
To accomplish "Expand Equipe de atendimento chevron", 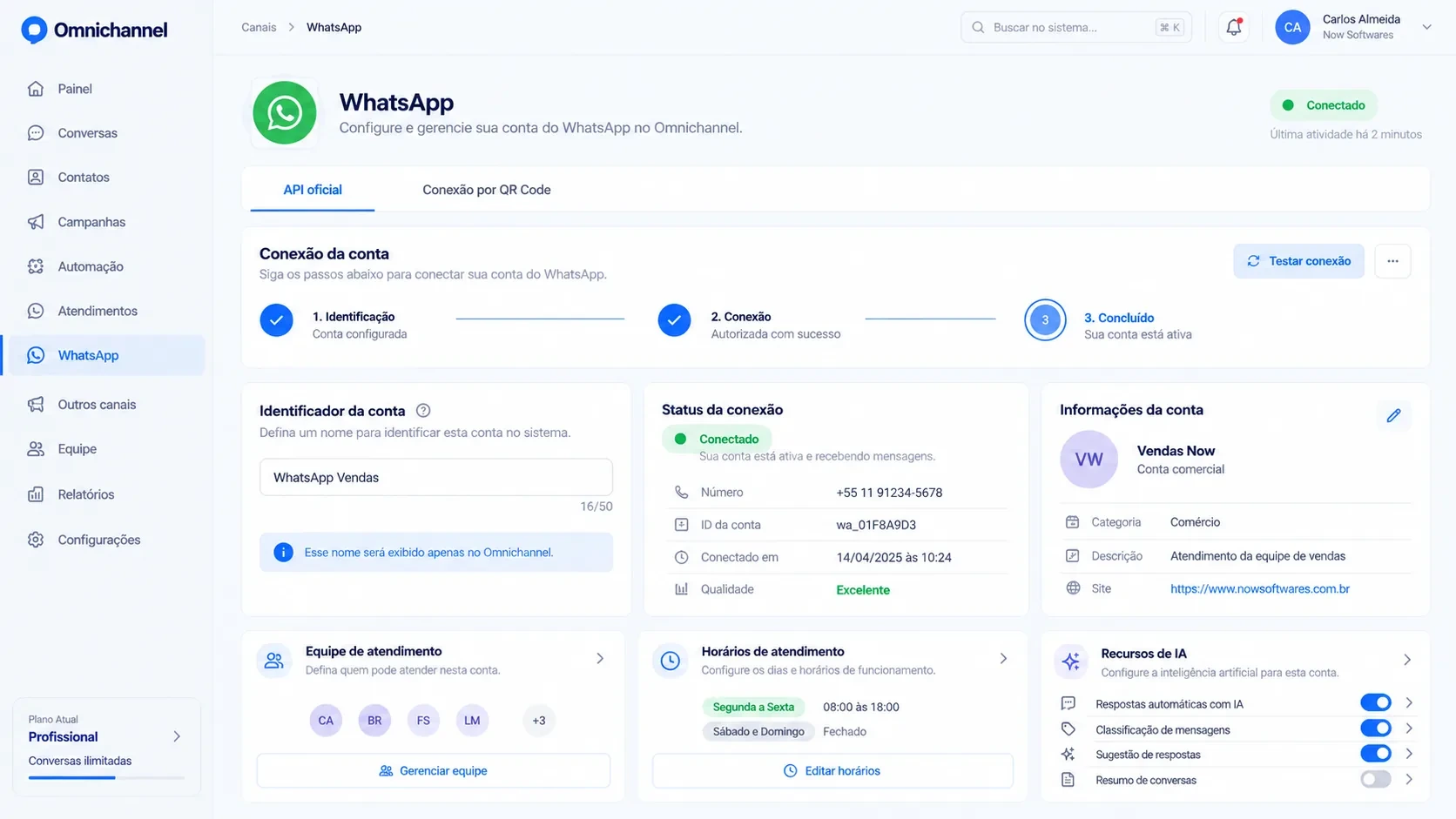I will pyautogui.click(x=600, y=659).
